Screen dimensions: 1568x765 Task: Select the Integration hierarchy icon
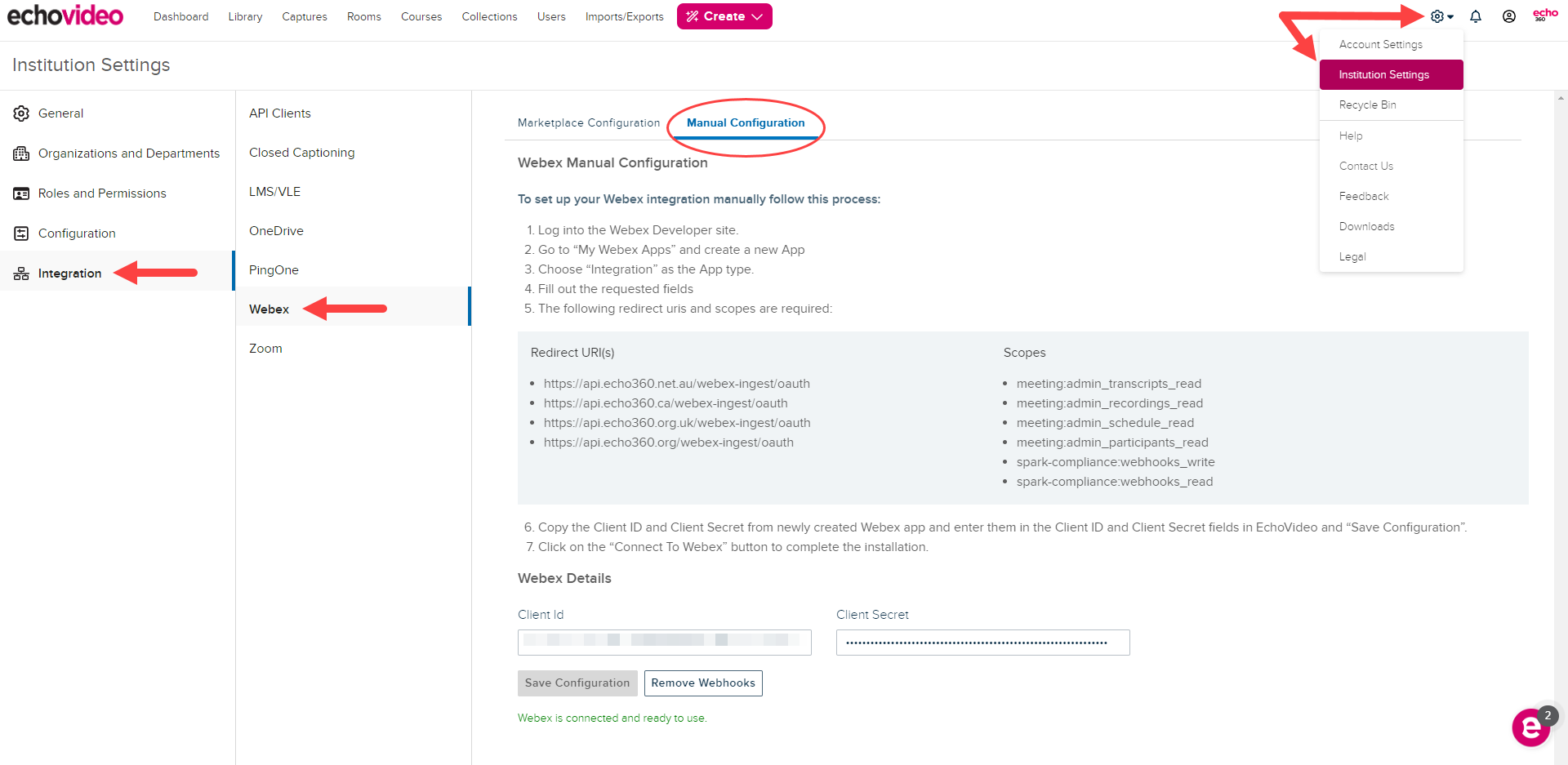pyautogui.click(x=21, y=273)
